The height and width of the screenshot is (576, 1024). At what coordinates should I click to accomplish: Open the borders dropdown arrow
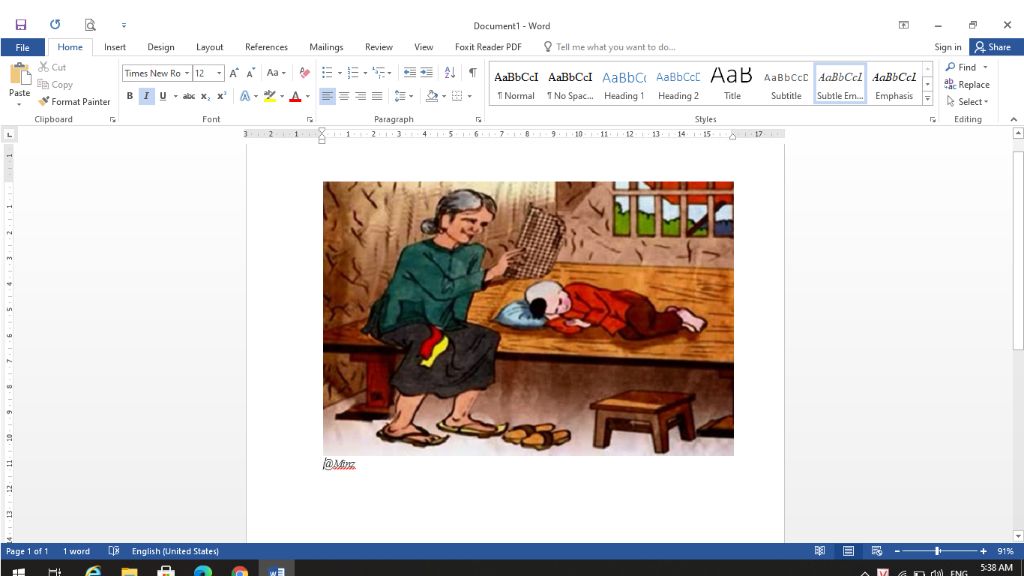tap(470, 96)
